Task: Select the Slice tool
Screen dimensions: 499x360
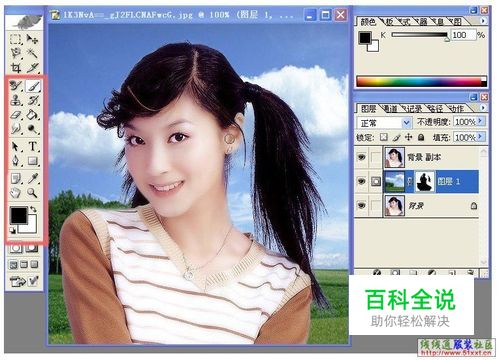Action: point(32,67)
